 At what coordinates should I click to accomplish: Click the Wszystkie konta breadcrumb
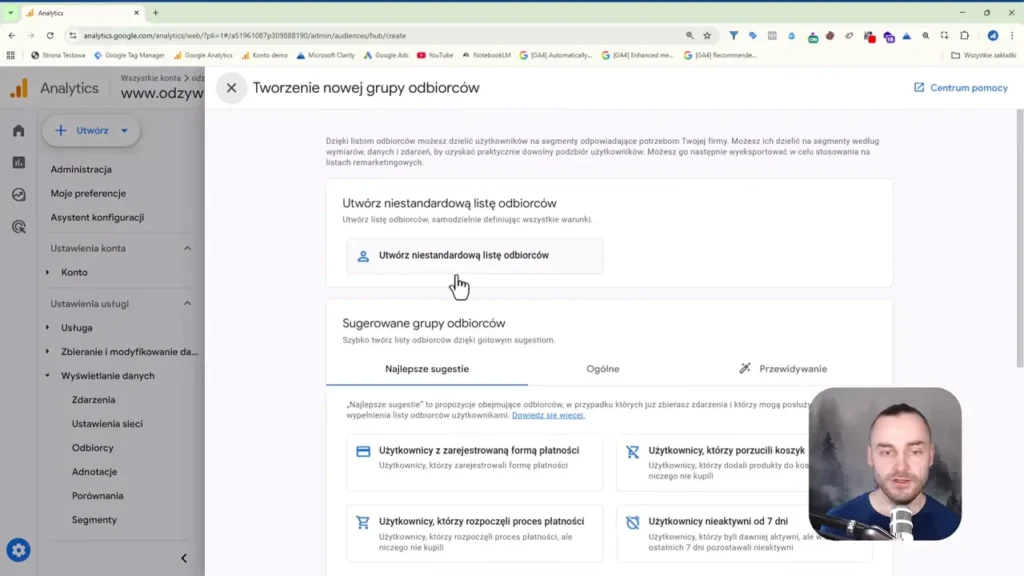(x=150, y=78)
